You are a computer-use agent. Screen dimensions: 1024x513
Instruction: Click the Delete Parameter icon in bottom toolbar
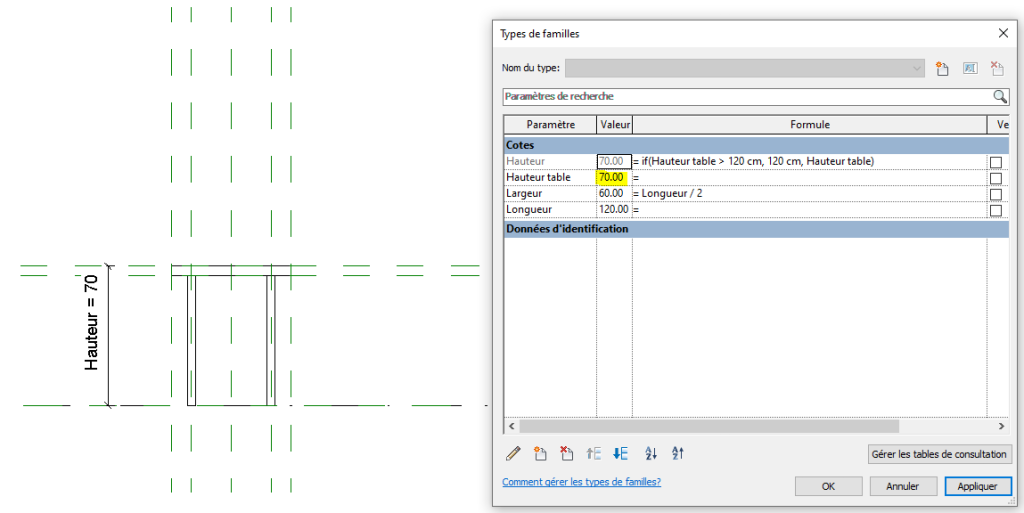567,454
